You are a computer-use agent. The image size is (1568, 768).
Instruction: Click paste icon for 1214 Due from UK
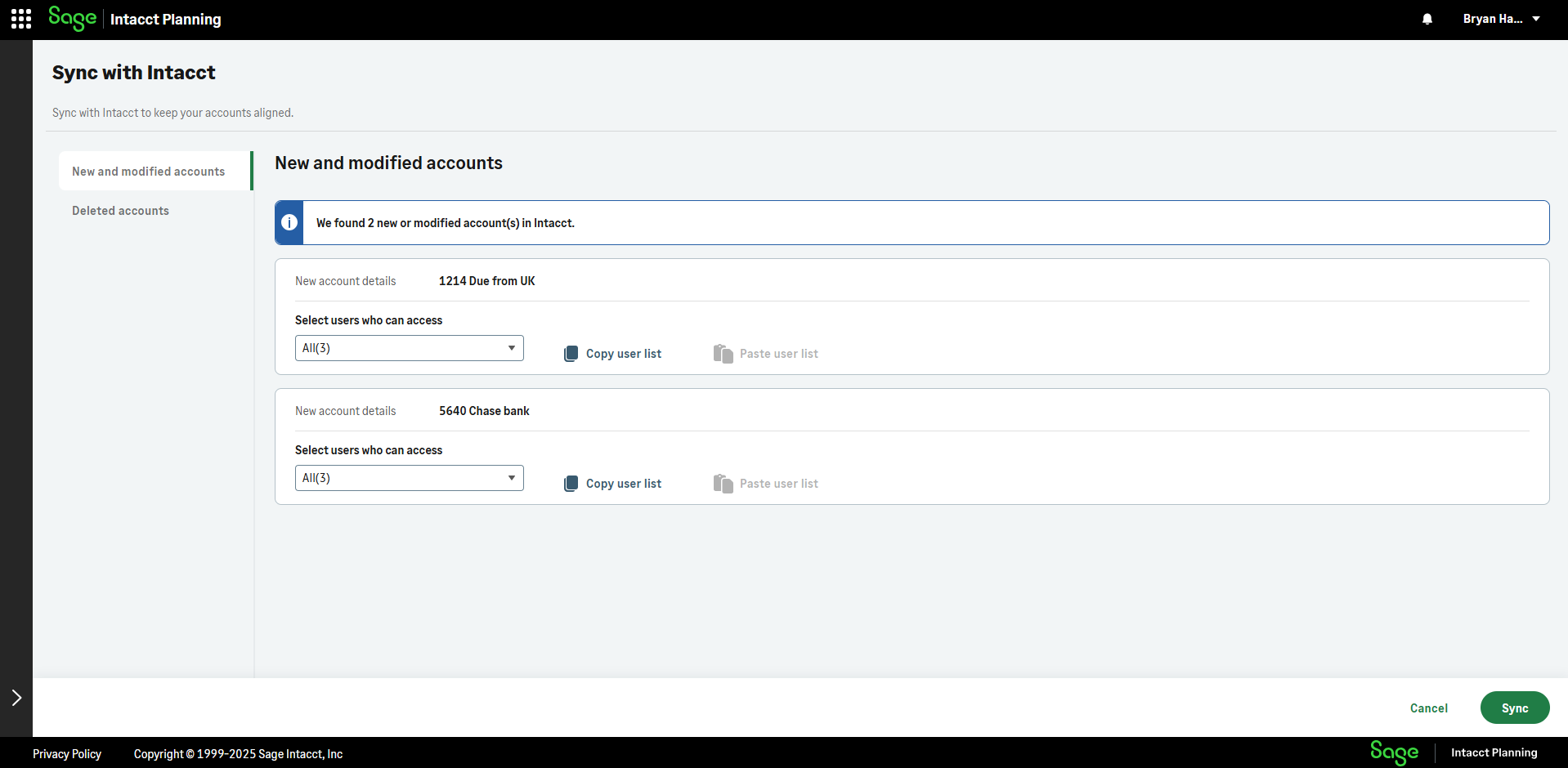[x=723, y=354]
